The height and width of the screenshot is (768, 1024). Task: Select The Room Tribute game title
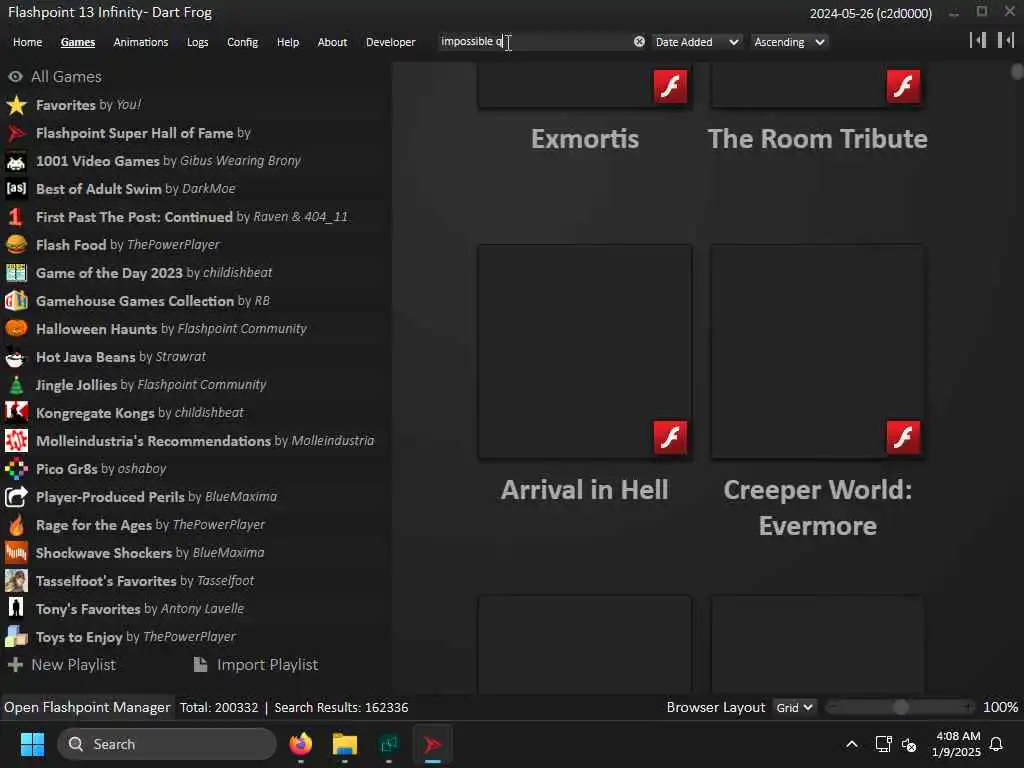(x=817, y=139)
